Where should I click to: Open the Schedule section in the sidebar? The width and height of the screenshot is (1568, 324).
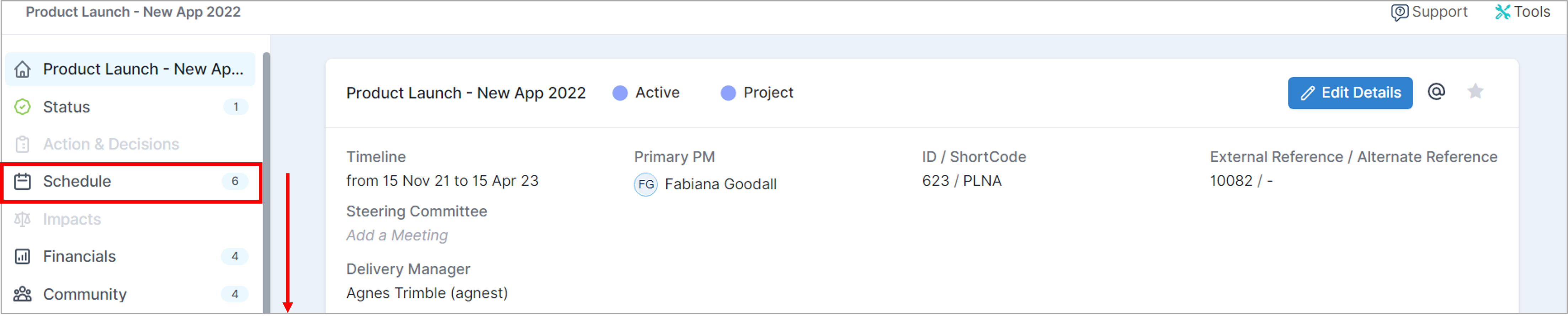[x=131, y=181]
